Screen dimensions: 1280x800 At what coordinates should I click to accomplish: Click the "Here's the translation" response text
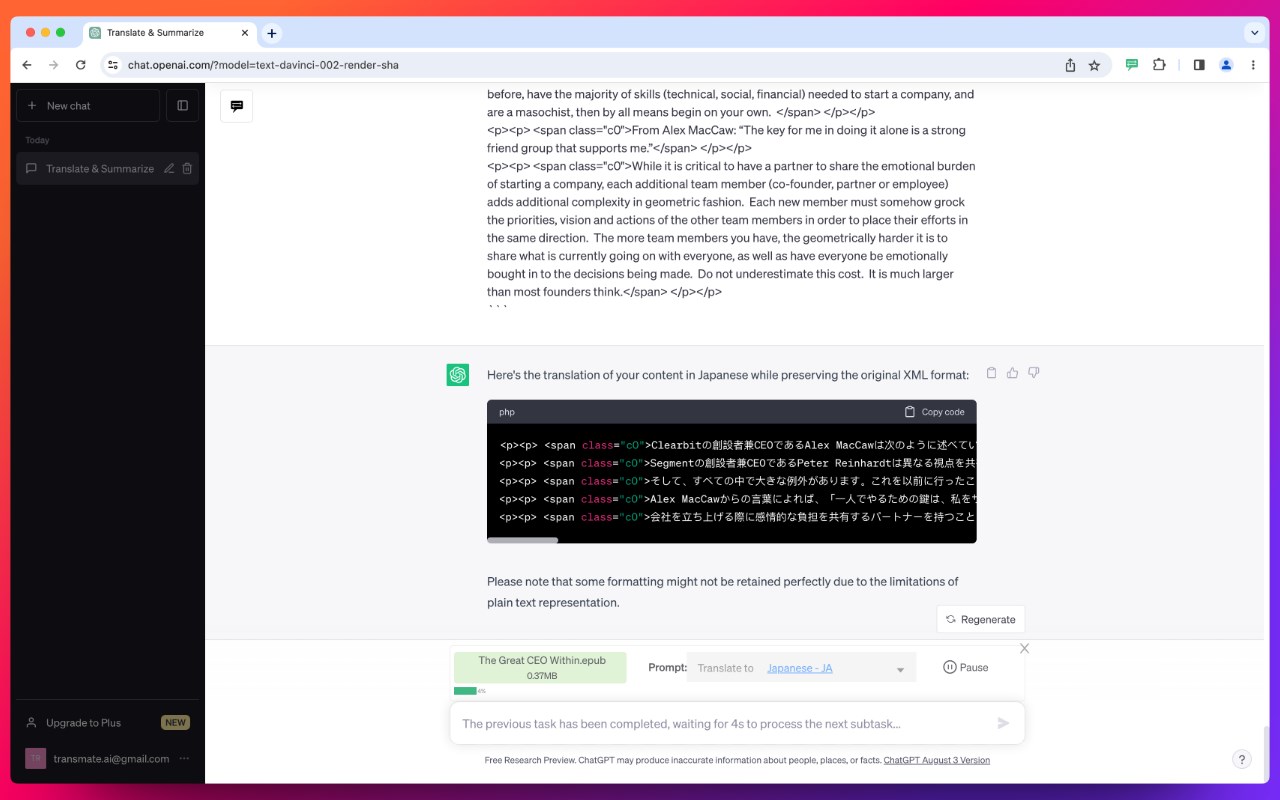click(728, 375)
